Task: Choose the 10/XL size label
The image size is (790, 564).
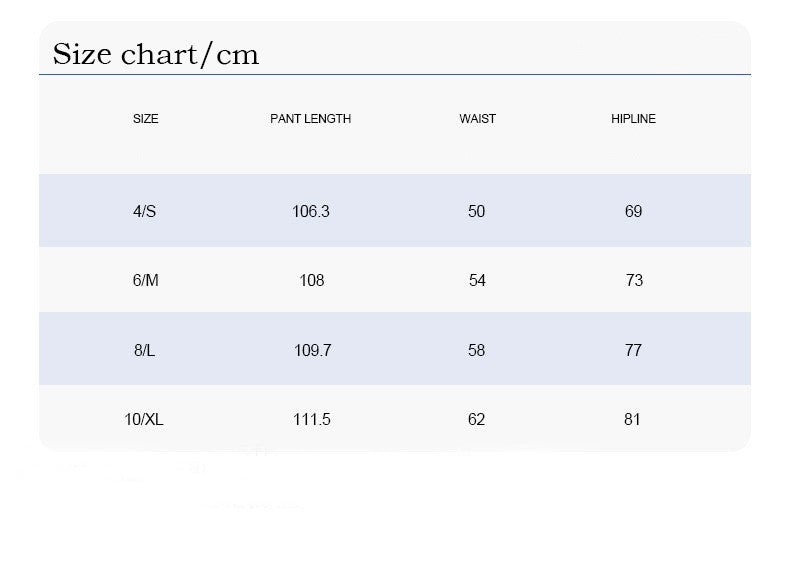Action: [144, 419]
